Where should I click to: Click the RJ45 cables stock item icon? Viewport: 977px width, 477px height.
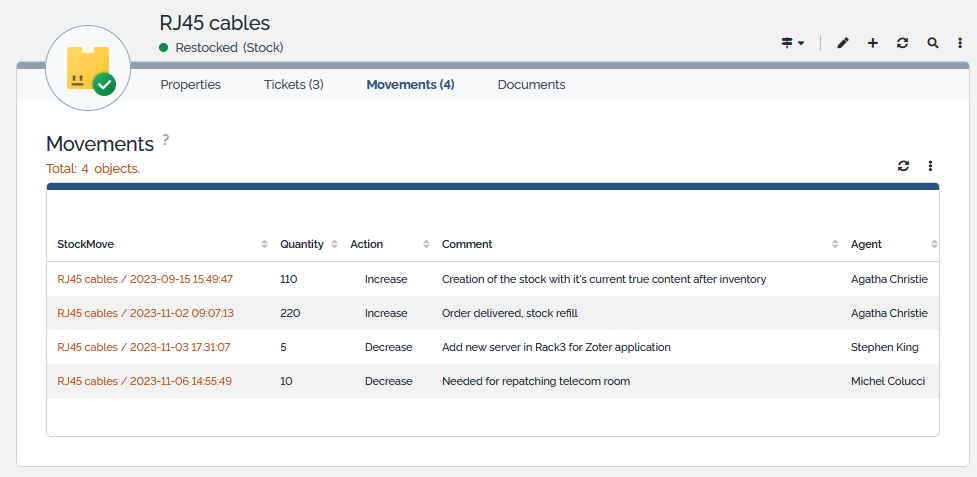88,69
